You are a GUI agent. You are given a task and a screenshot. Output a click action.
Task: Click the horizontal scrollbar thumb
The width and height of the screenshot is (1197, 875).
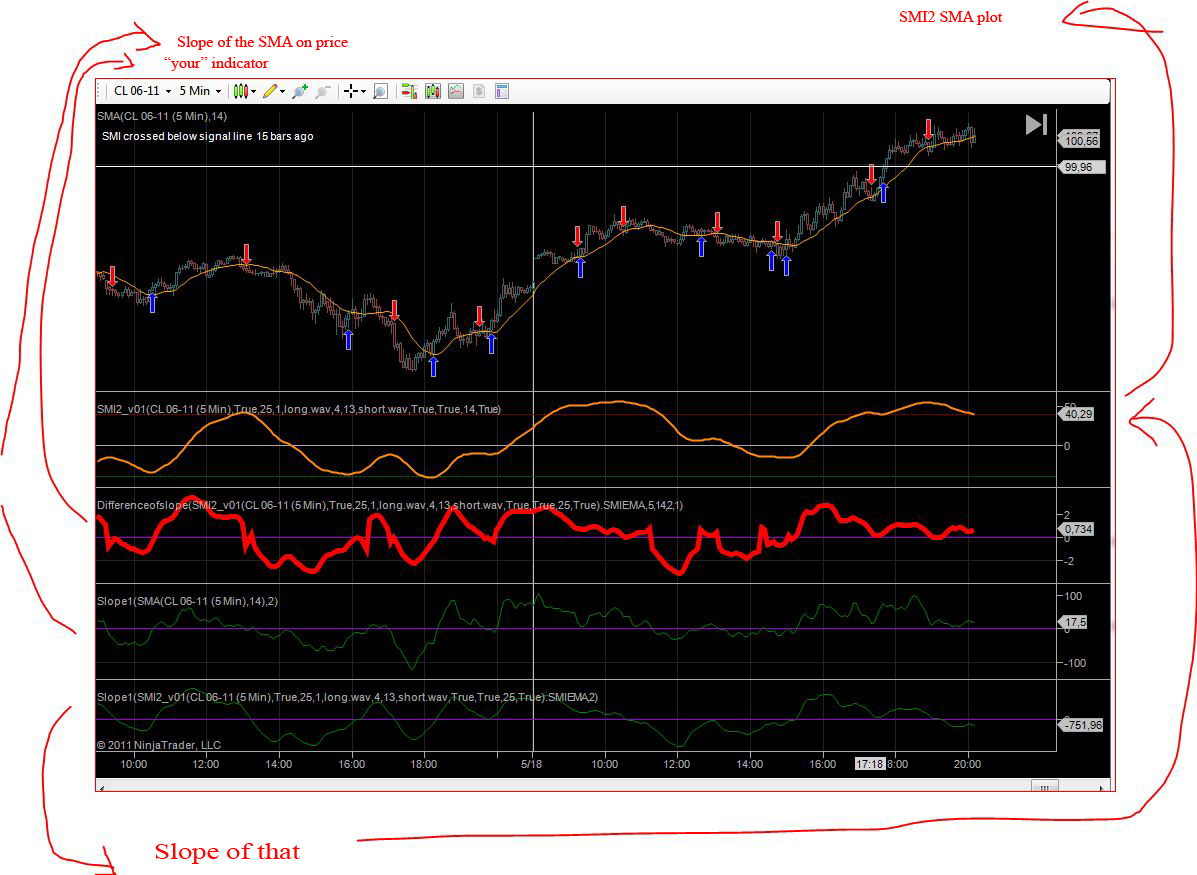click(x=1044, y=786)
